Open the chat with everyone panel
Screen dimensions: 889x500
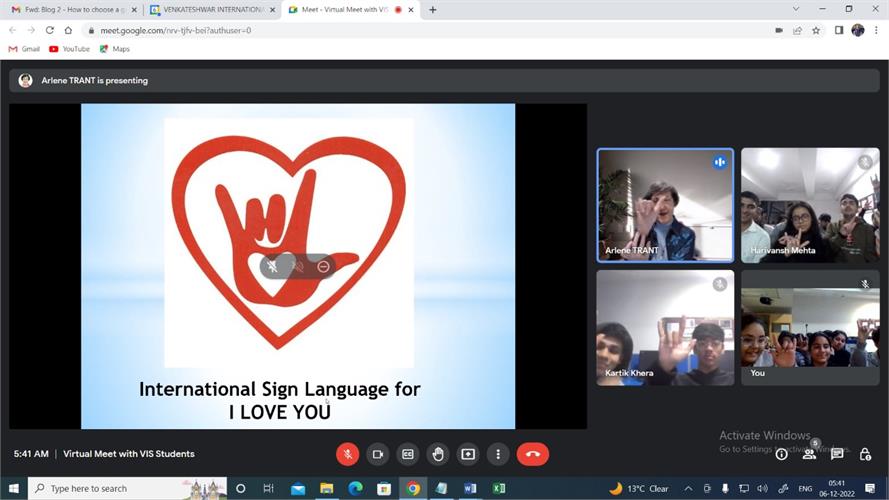[837, 454]
